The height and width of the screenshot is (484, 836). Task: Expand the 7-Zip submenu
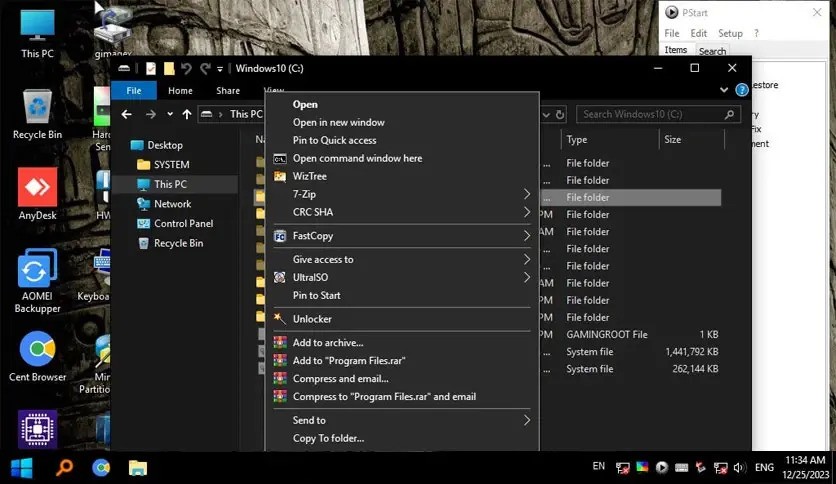click(x=527, y=194)
